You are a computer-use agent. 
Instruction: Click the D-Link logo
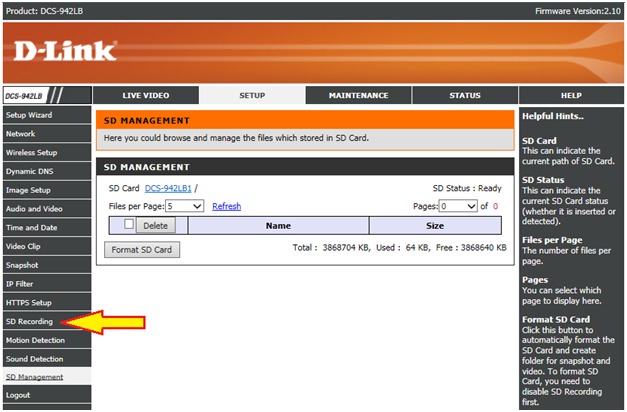65,50
